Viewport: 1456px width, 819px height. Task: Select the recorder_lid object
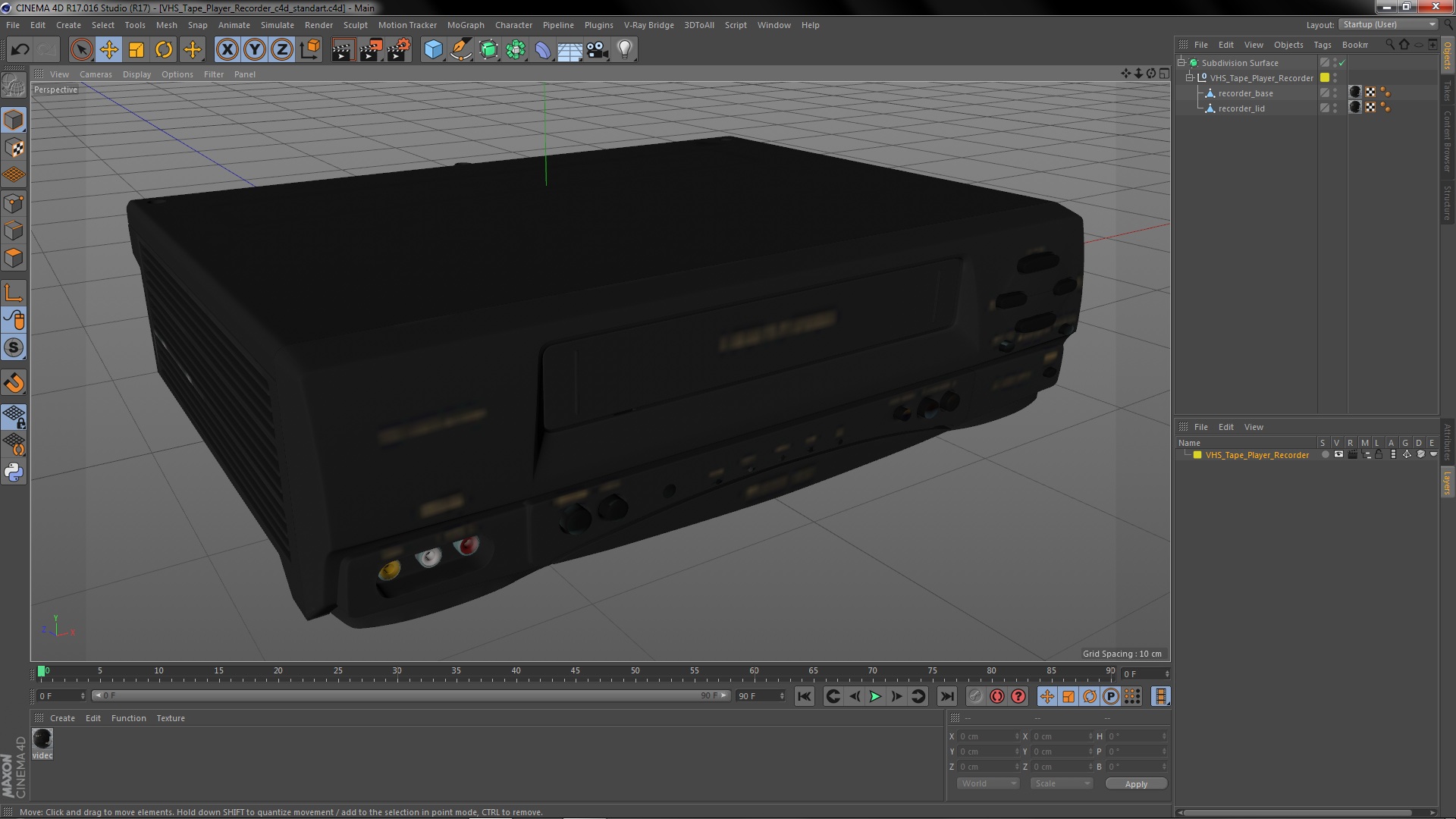[x=1241, y=108]
